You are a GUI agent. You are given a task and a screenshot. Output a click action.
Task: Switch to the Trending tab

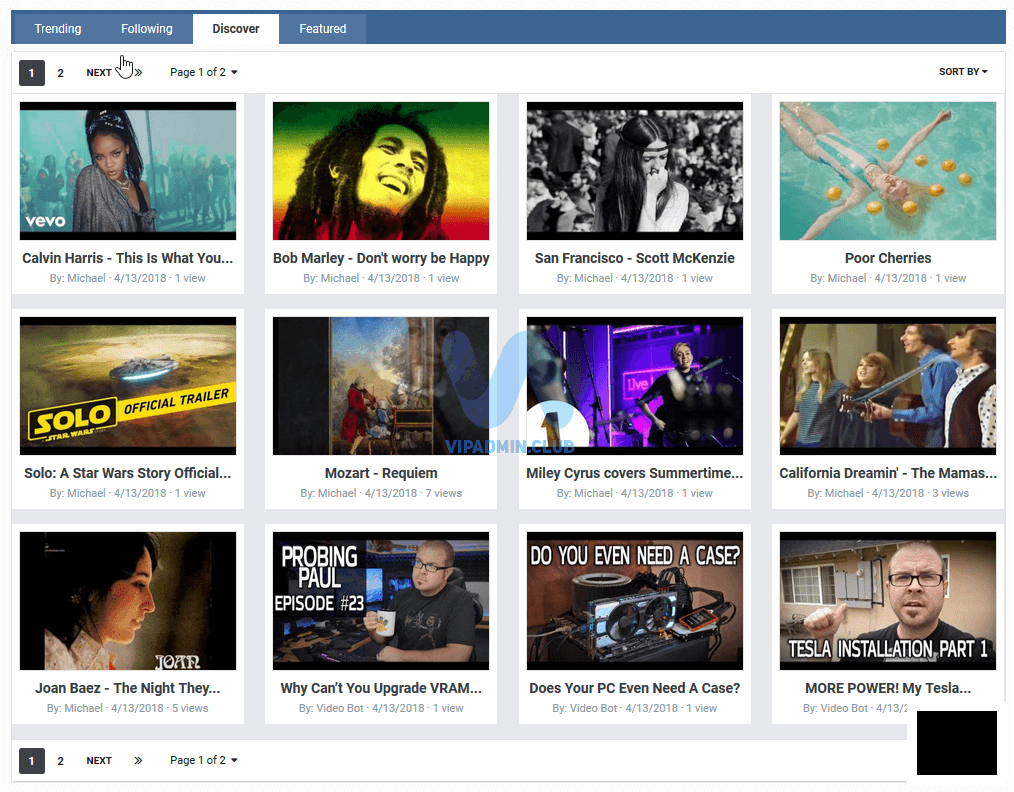(x=58, y=28)
